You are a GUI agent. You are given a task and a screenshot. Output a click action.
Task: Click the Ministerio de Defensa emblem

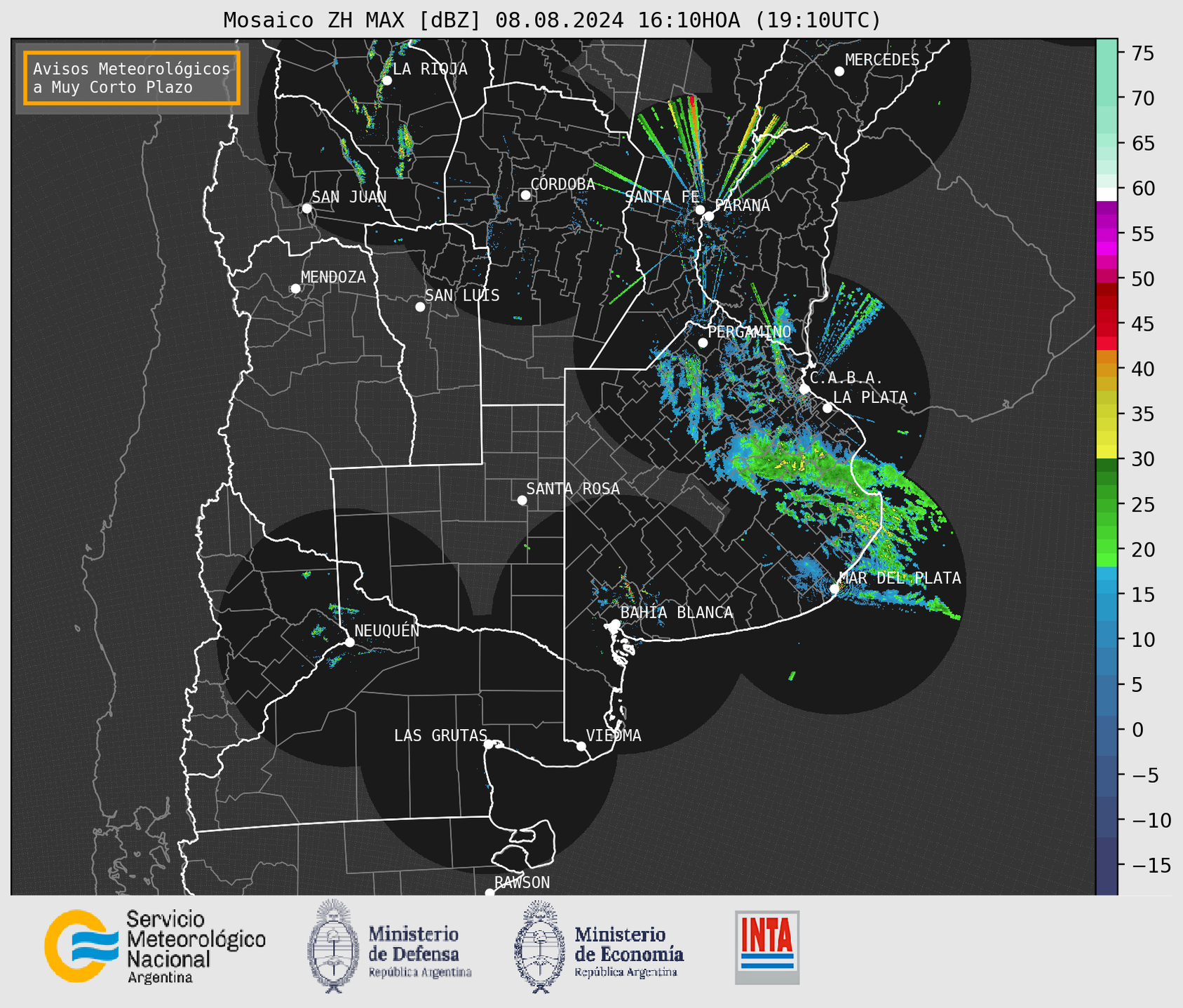coord(332,946)
